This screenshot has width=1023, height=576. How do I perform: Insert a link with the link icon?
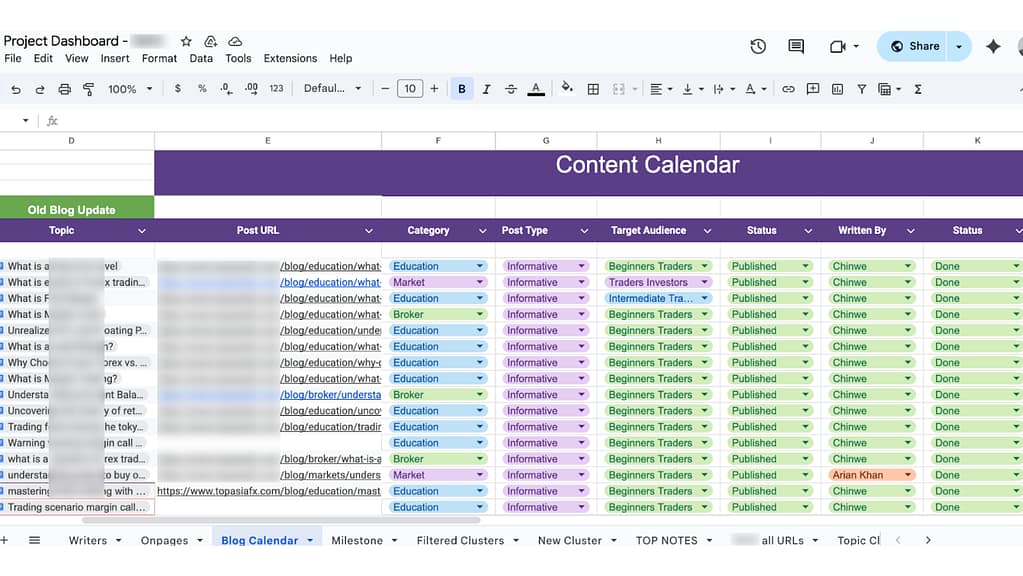[789, 88]
